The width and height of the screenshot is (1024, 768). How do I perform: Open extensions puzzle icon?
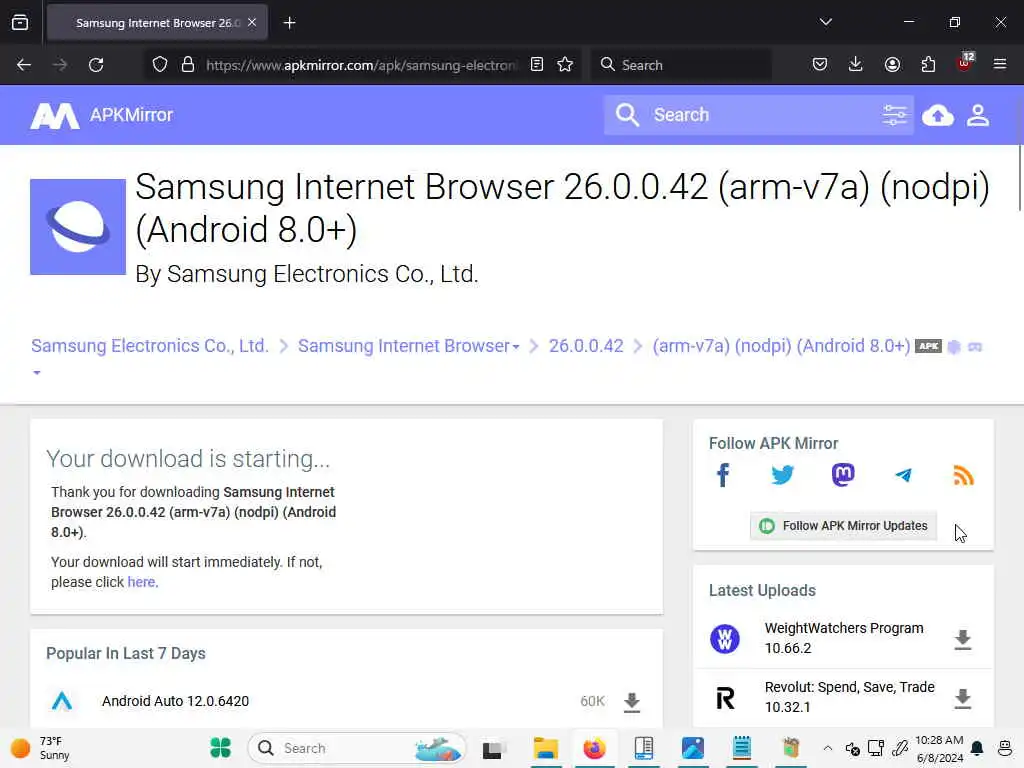(x=928, y=64)
